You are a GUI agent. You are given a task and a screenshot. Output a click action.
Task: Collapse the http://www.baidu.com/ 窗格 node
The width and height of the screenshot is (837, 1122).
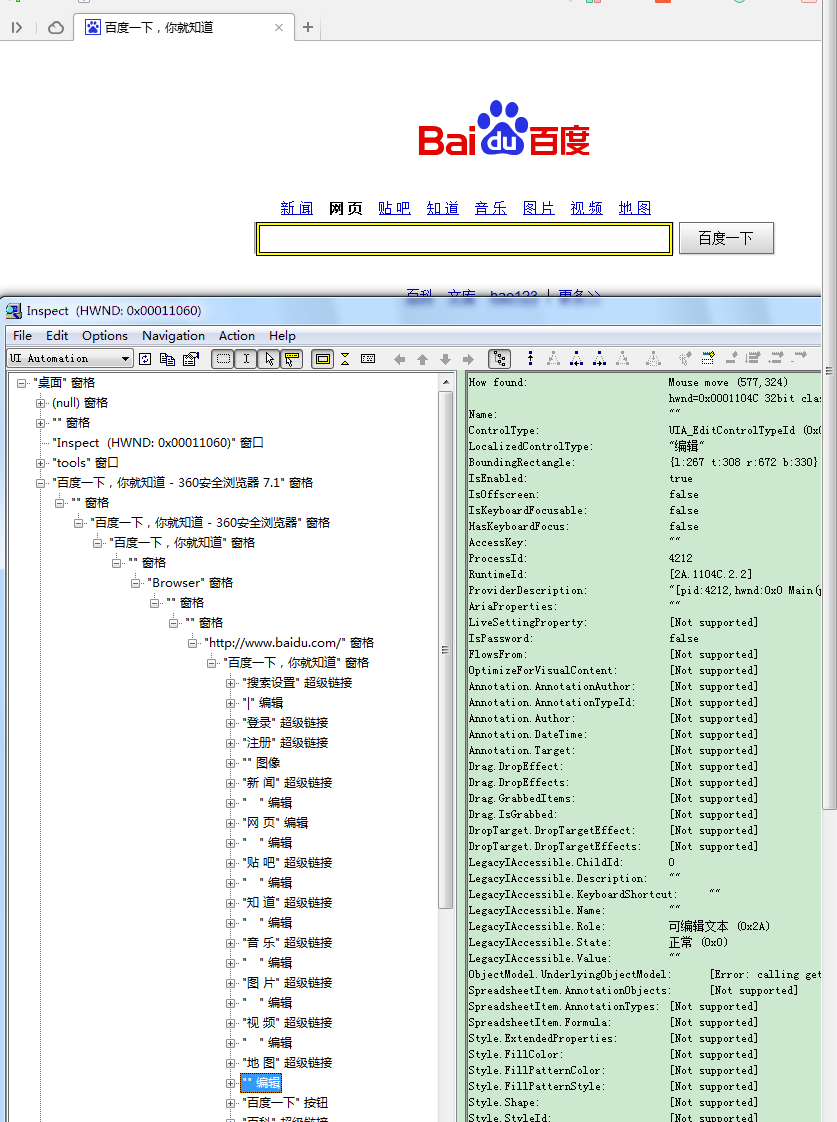pos(193,644)
